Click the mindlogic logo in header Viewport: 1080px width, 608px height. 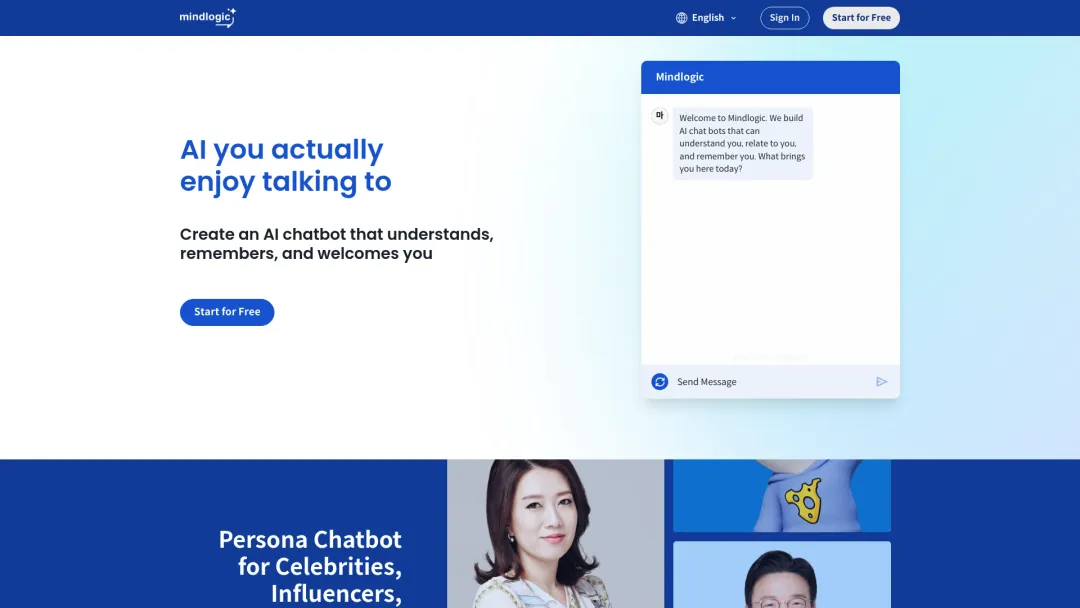tap(207, 17)
